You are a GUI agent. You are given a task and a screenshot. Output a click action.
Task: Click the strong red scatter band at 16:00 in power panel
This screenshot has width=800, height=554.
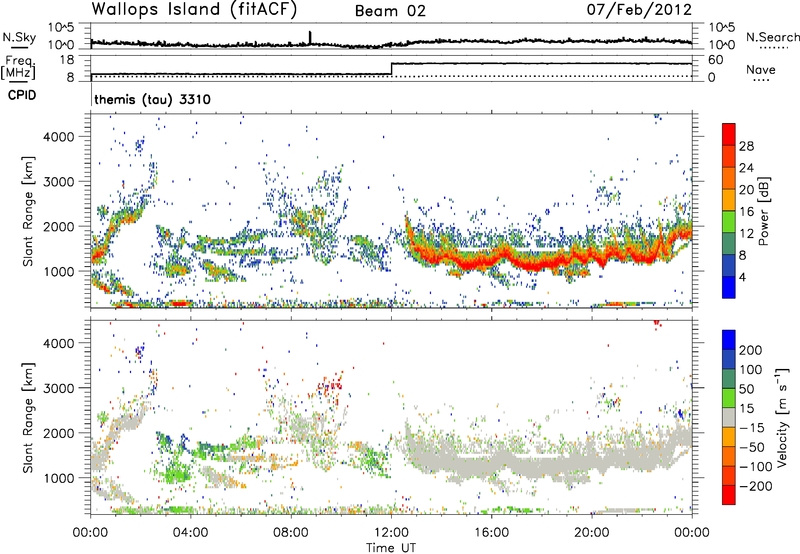click(x=491, y=258)
